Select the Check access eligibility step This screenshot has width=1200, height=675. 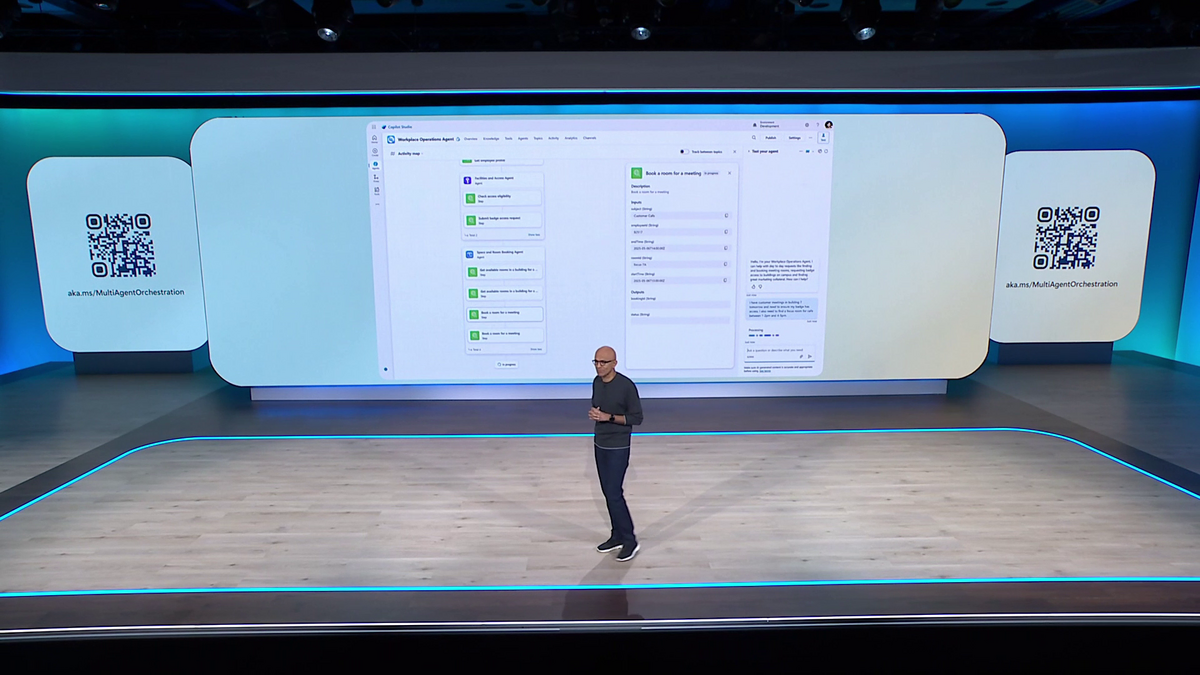point(503,198)
